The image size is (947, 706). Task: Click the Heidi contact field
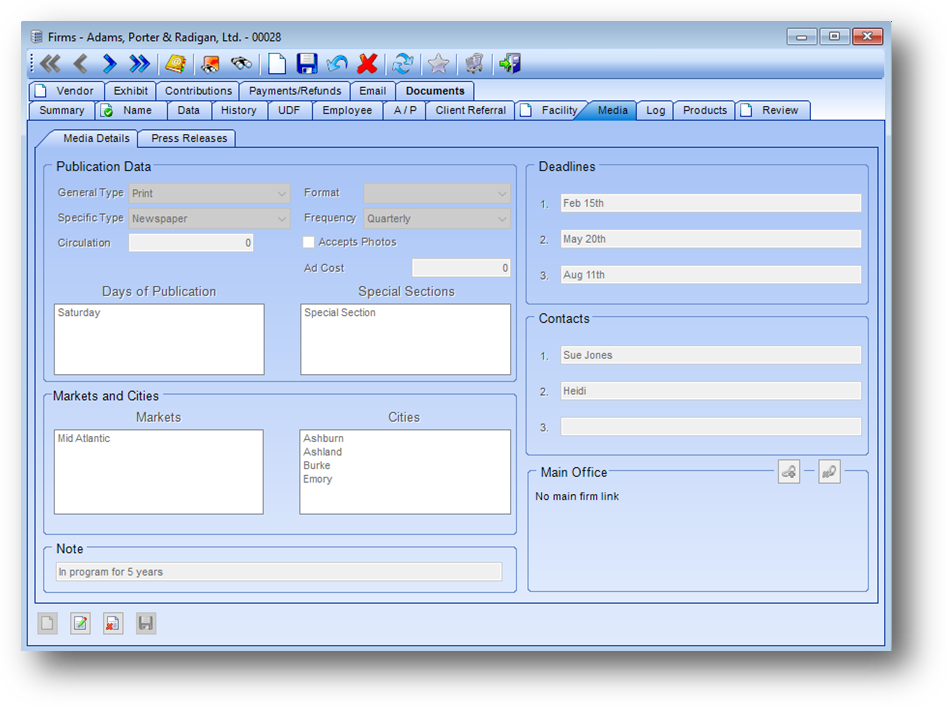click(x=711, y=391)
